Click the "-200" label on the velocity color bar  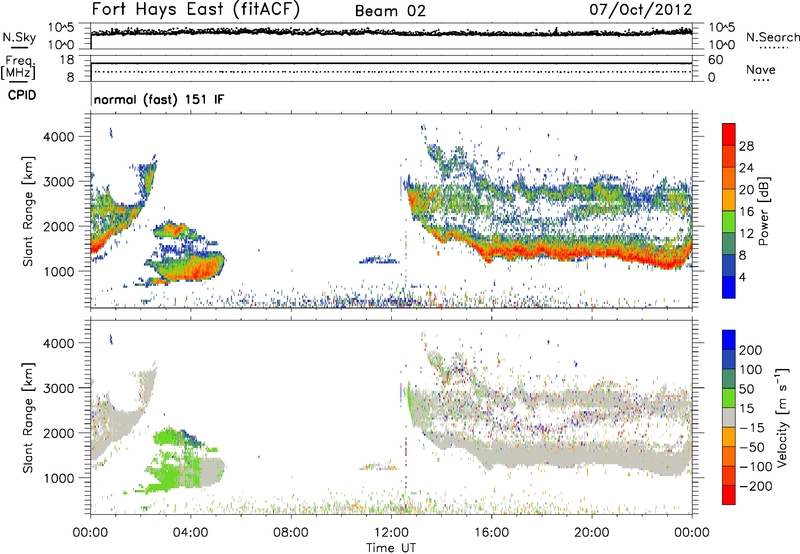(755, 486)
